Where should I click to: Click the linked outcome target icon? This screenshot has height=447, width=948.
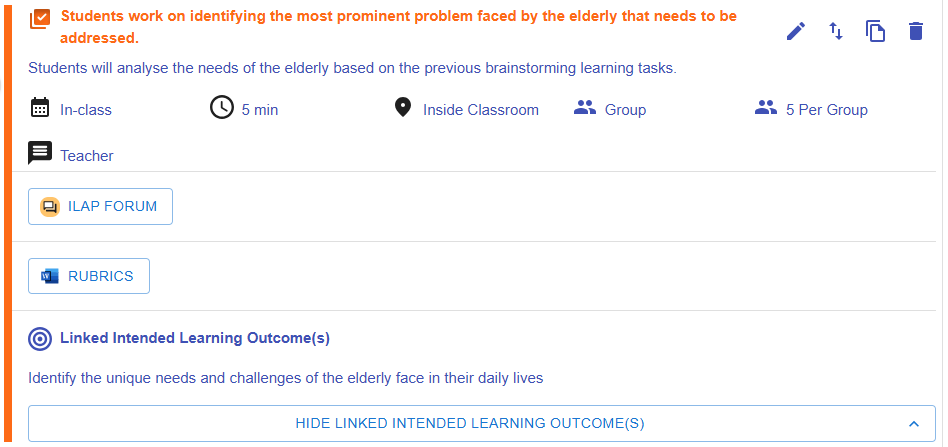click(x=40, y=338)
